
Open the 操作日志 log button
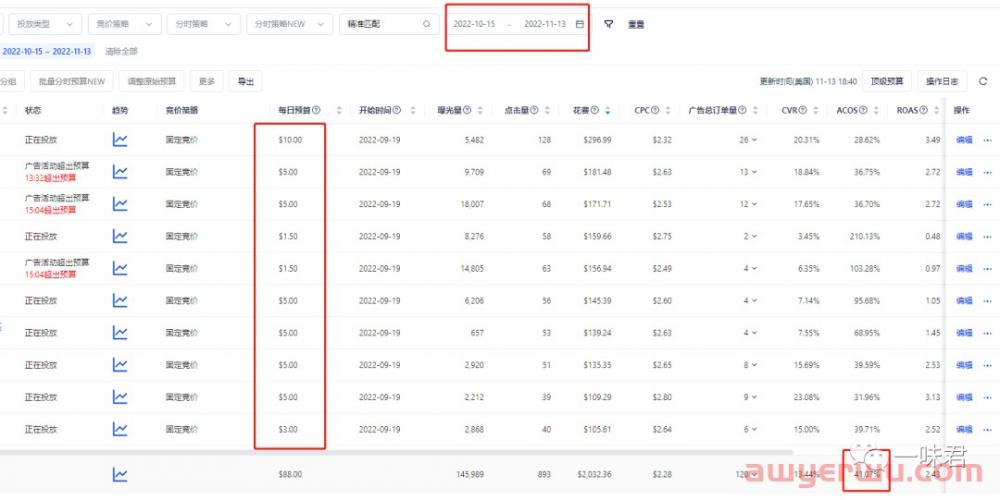pos(943,82)
